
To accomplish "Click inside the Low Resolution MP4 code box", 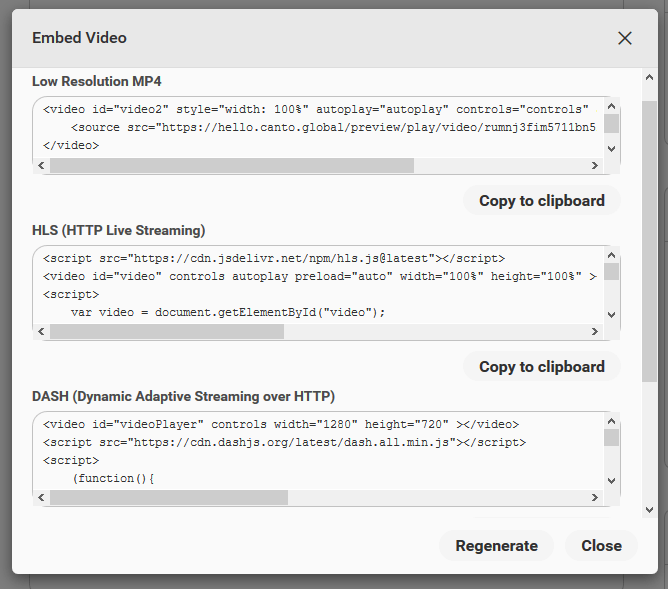I will (318, 128).
